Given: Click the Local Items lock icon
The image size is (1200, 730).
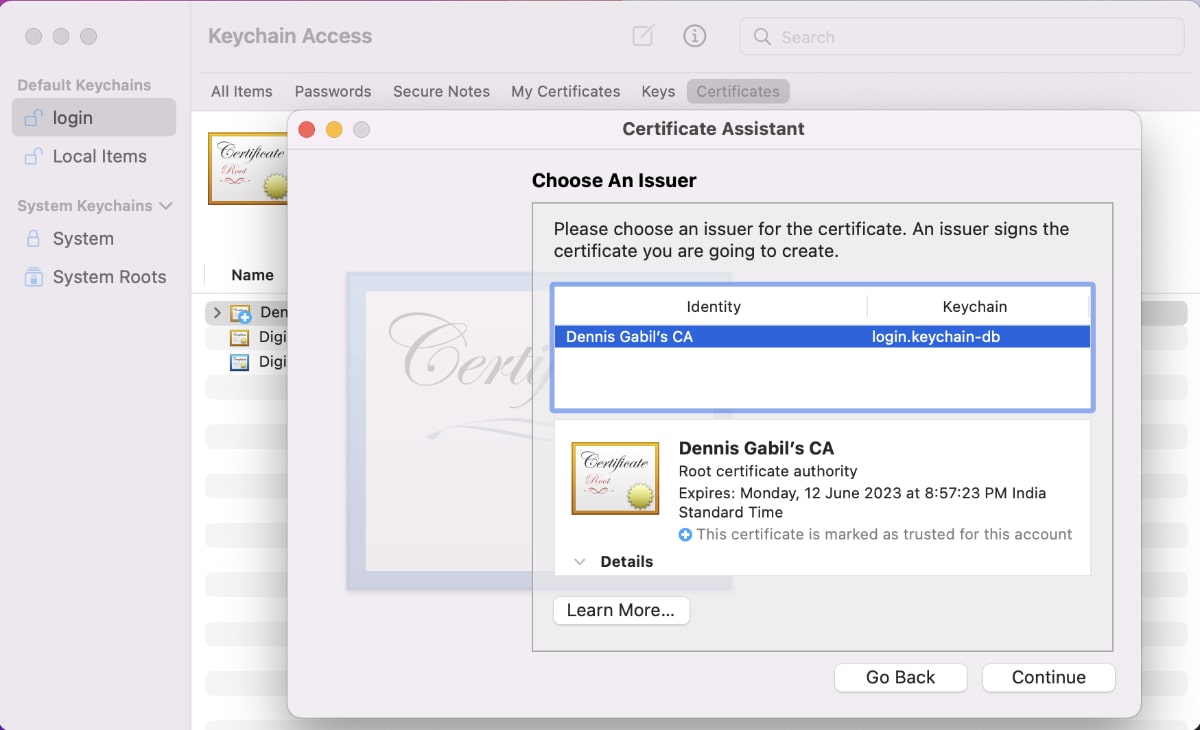Looking at the screenshot, I should (33, 157).
